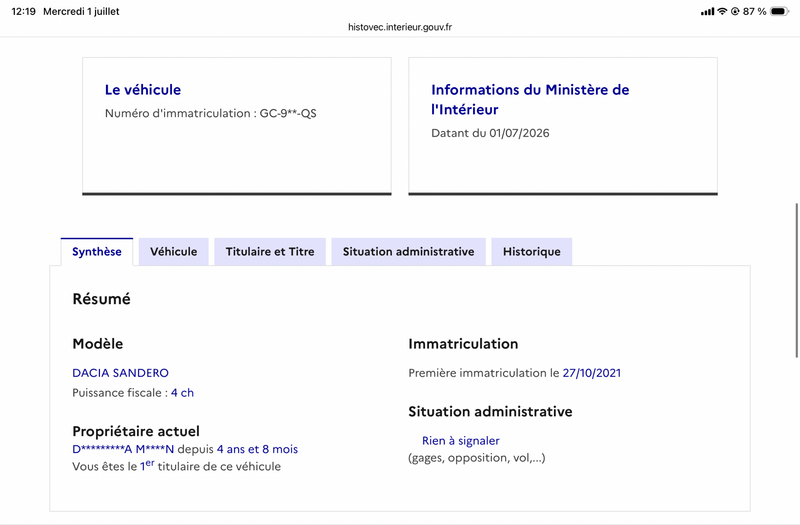The image size is (800, 525).
Task: Tap the orientation lock icon
Action: click(x=735, y=11)
